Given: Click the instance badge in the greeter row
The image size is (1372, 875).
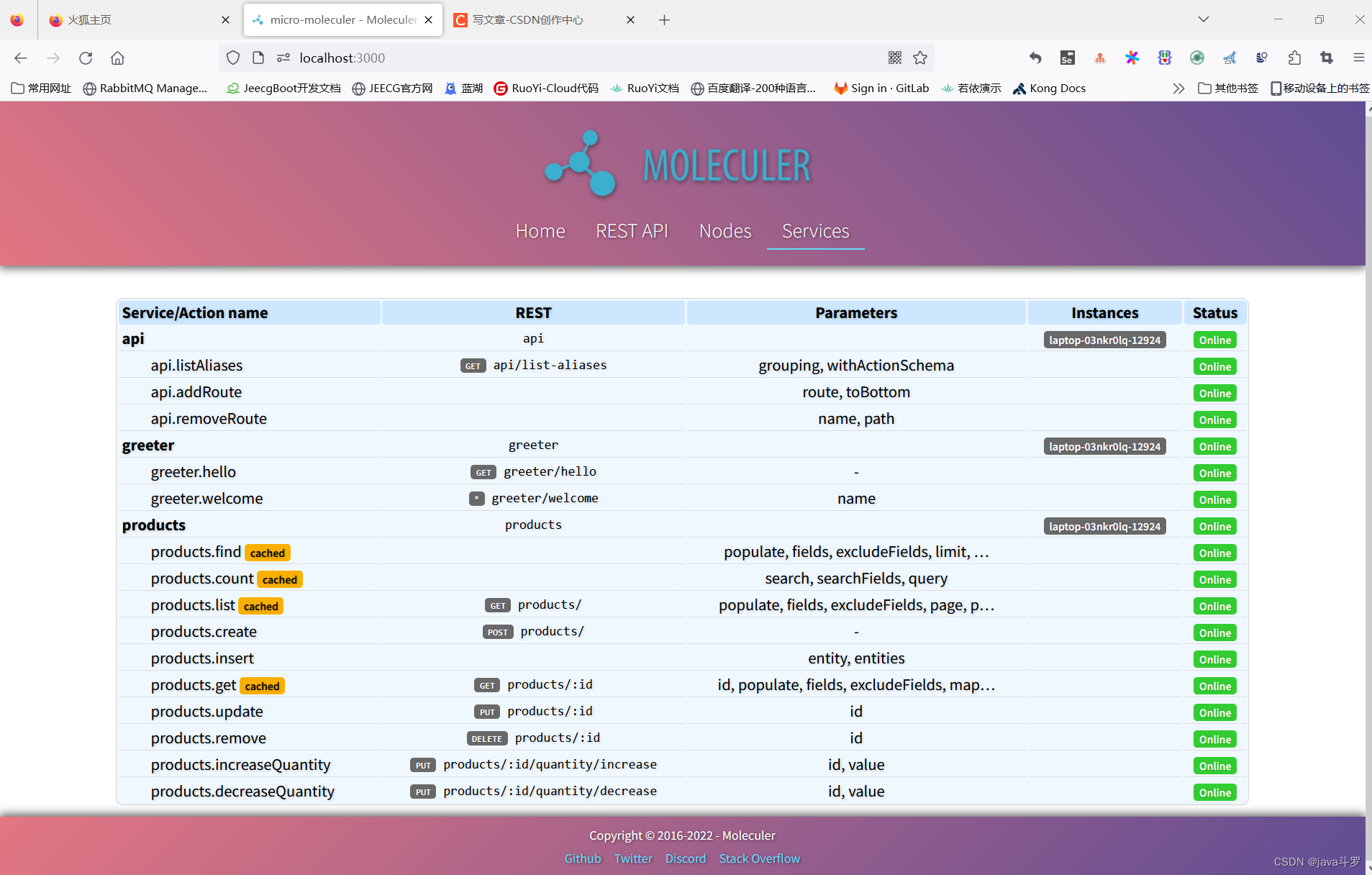Looking at the screenshot, I should pyautogui.click(x=1105, y=446).
